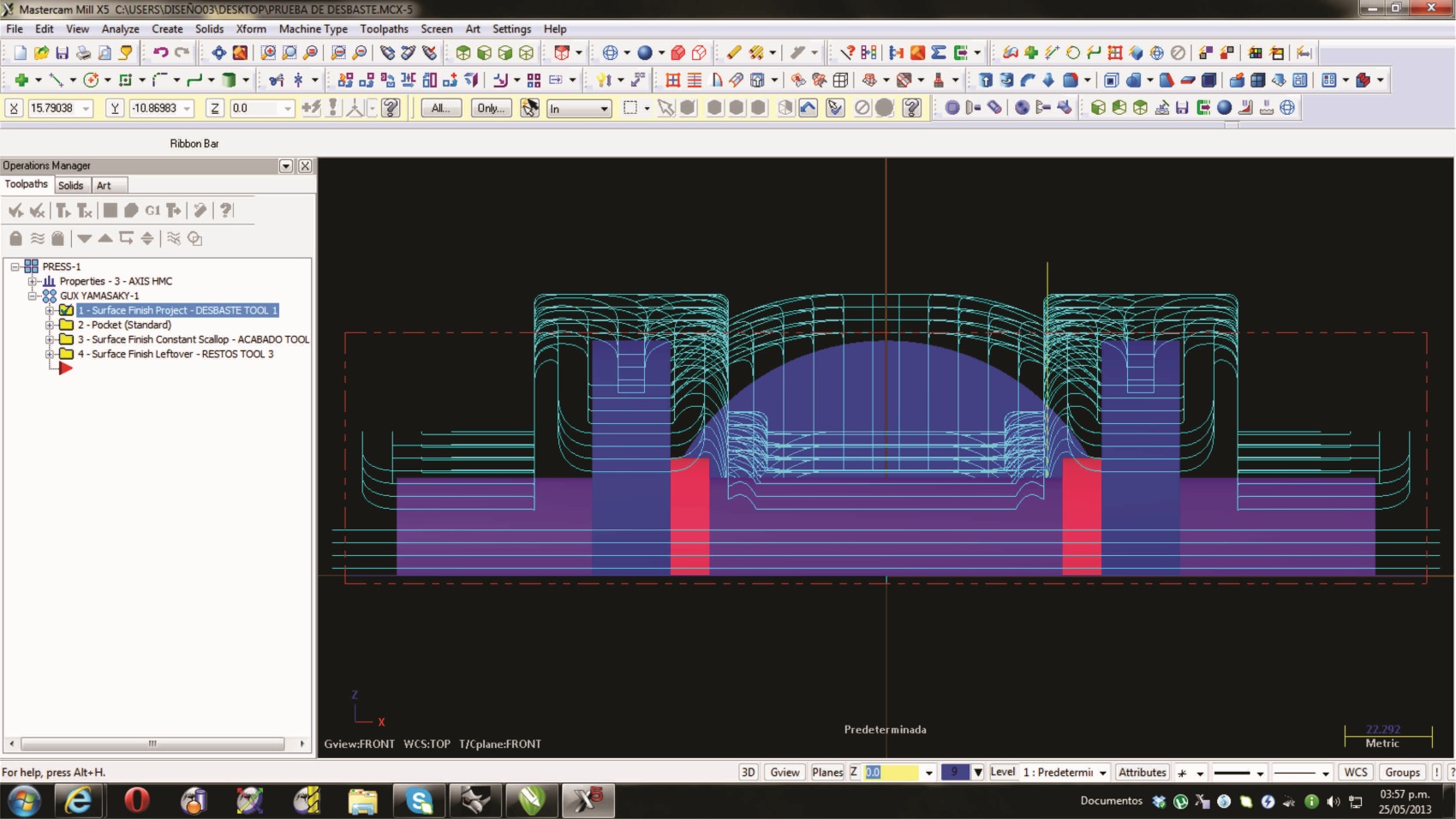Click the Gview button in status bar

point(785,772)
